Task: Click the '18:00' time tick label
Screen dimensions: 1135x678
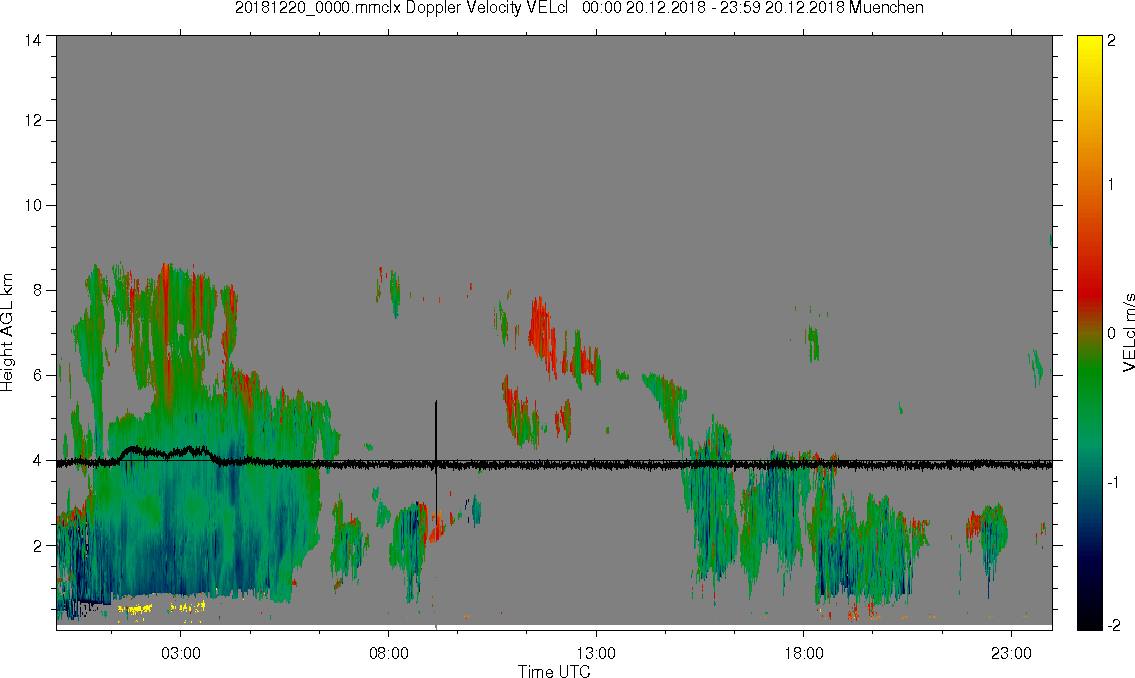Action: pyautogui.click(x=803, y=653)
